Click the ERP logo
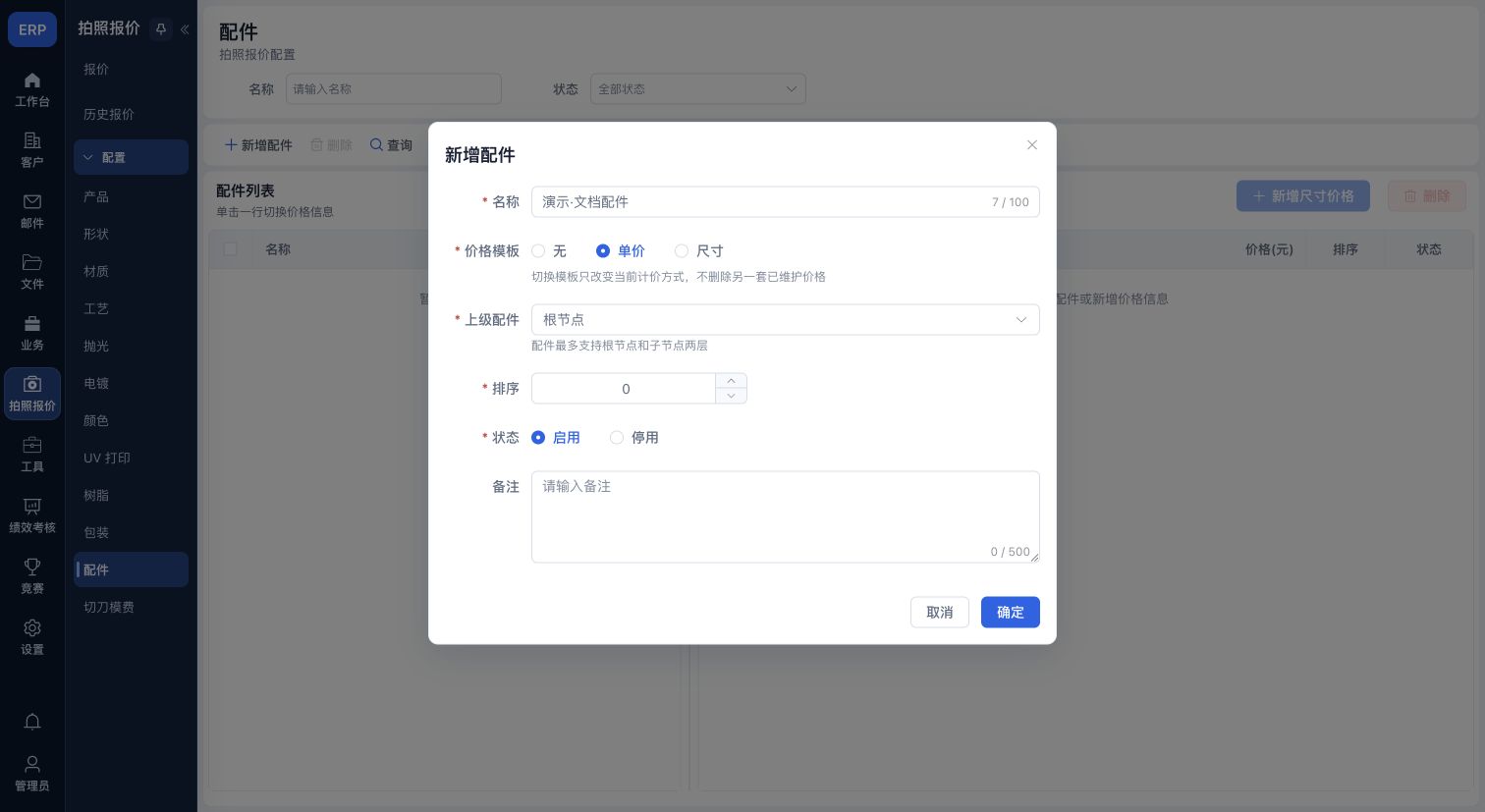Image resolution: width=1485 pixels, height=812 pixels. [32, 29]
